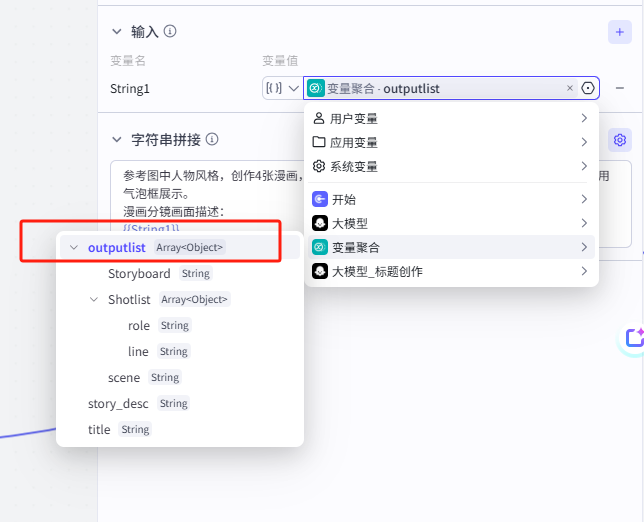Collapse the 输入 section
Viewport: 644px width, 522px height.
(117, 32)
